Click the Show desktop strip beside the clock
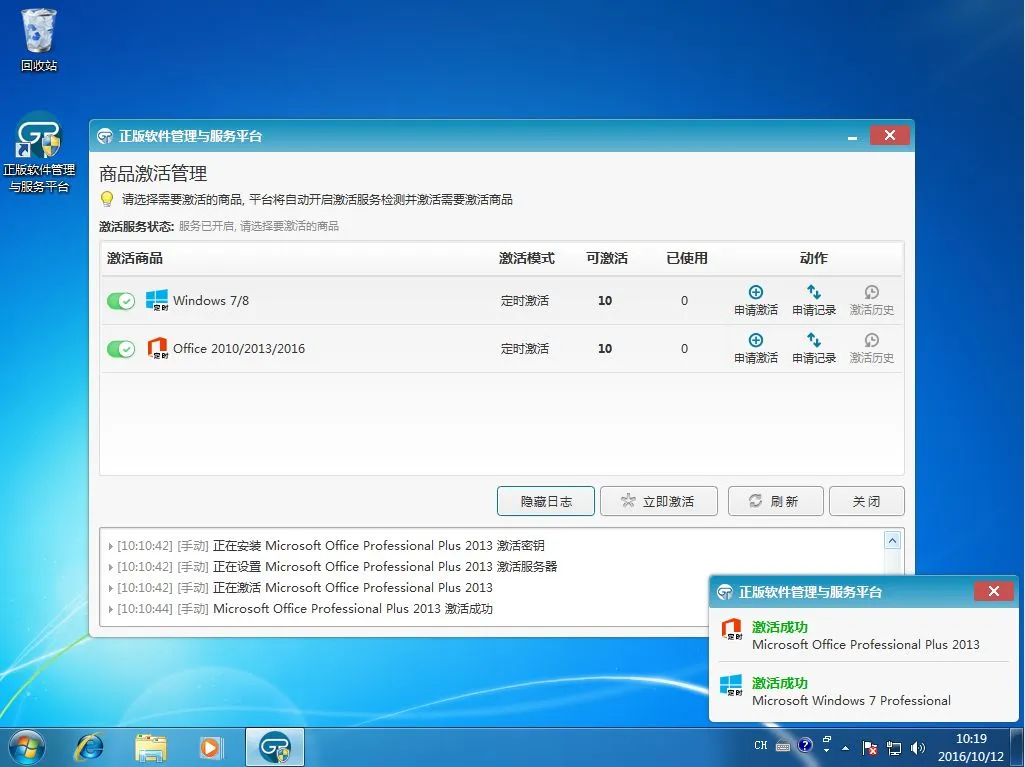The image size is (1025, 767). coord(1018,747)
